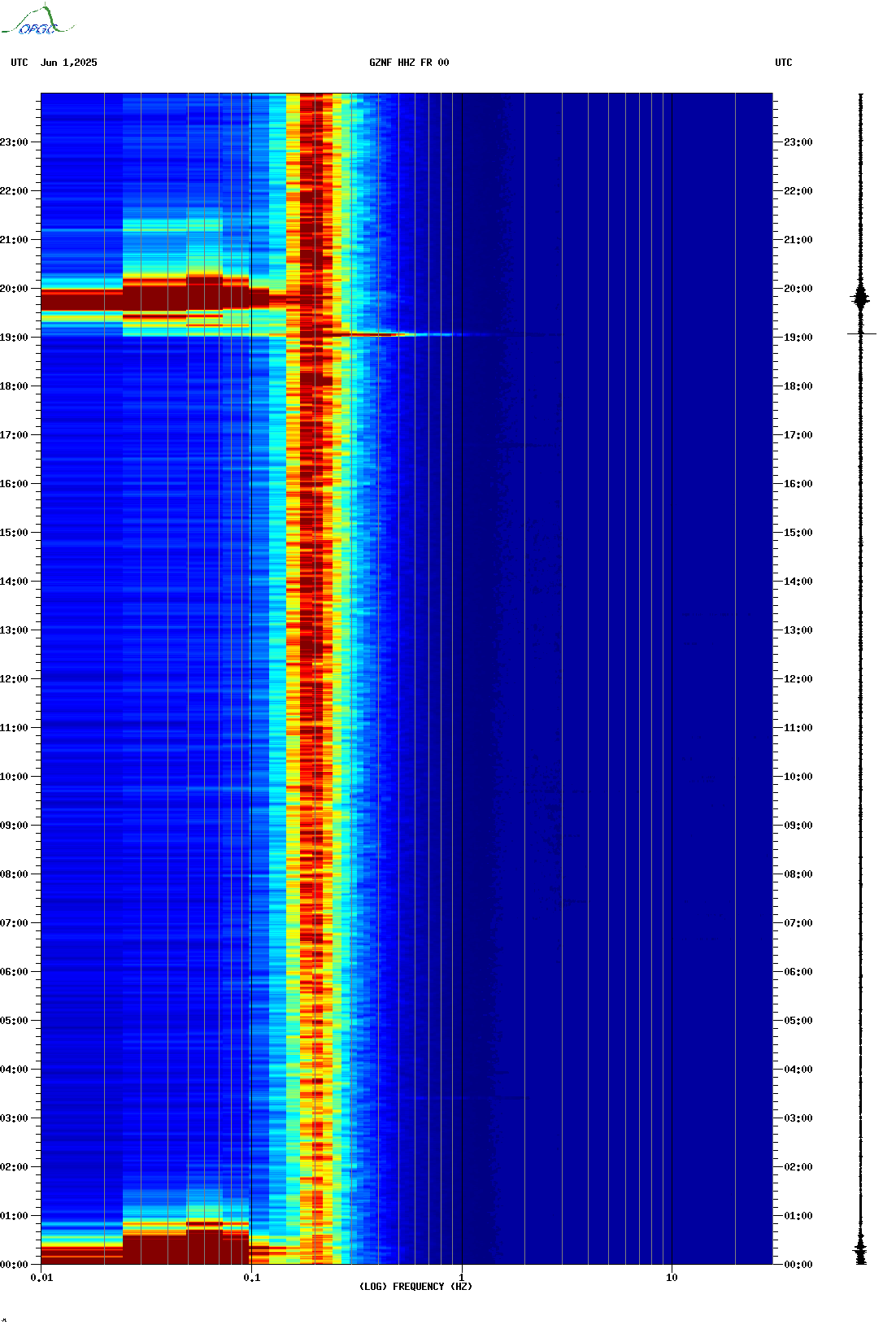Click the 10 frequency axis label
This screenshot has width=896, height=1329.
[x=672, y=1278]
